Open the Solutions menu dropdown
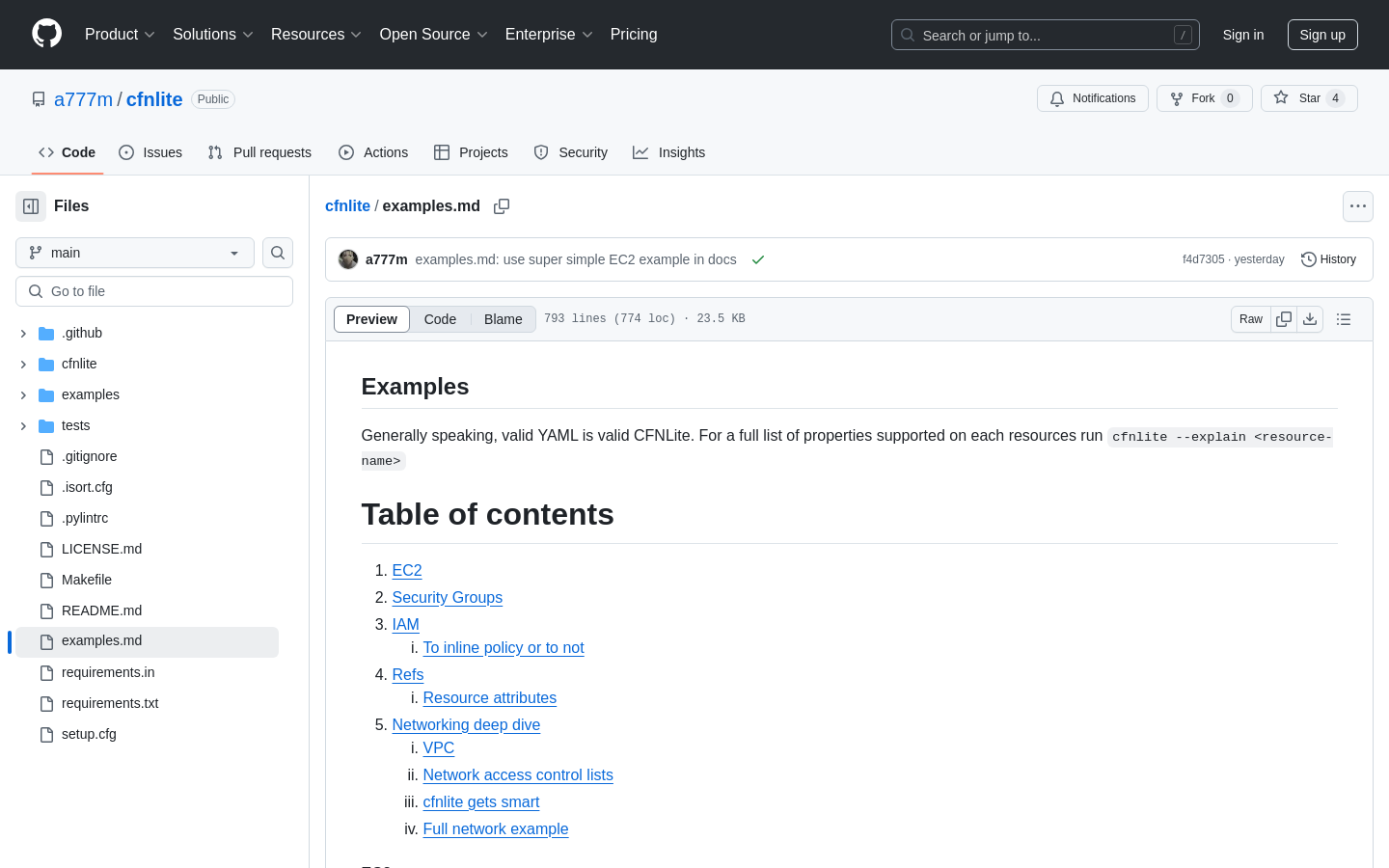This screenshot has height=868, width=1389. coord(213,34)
